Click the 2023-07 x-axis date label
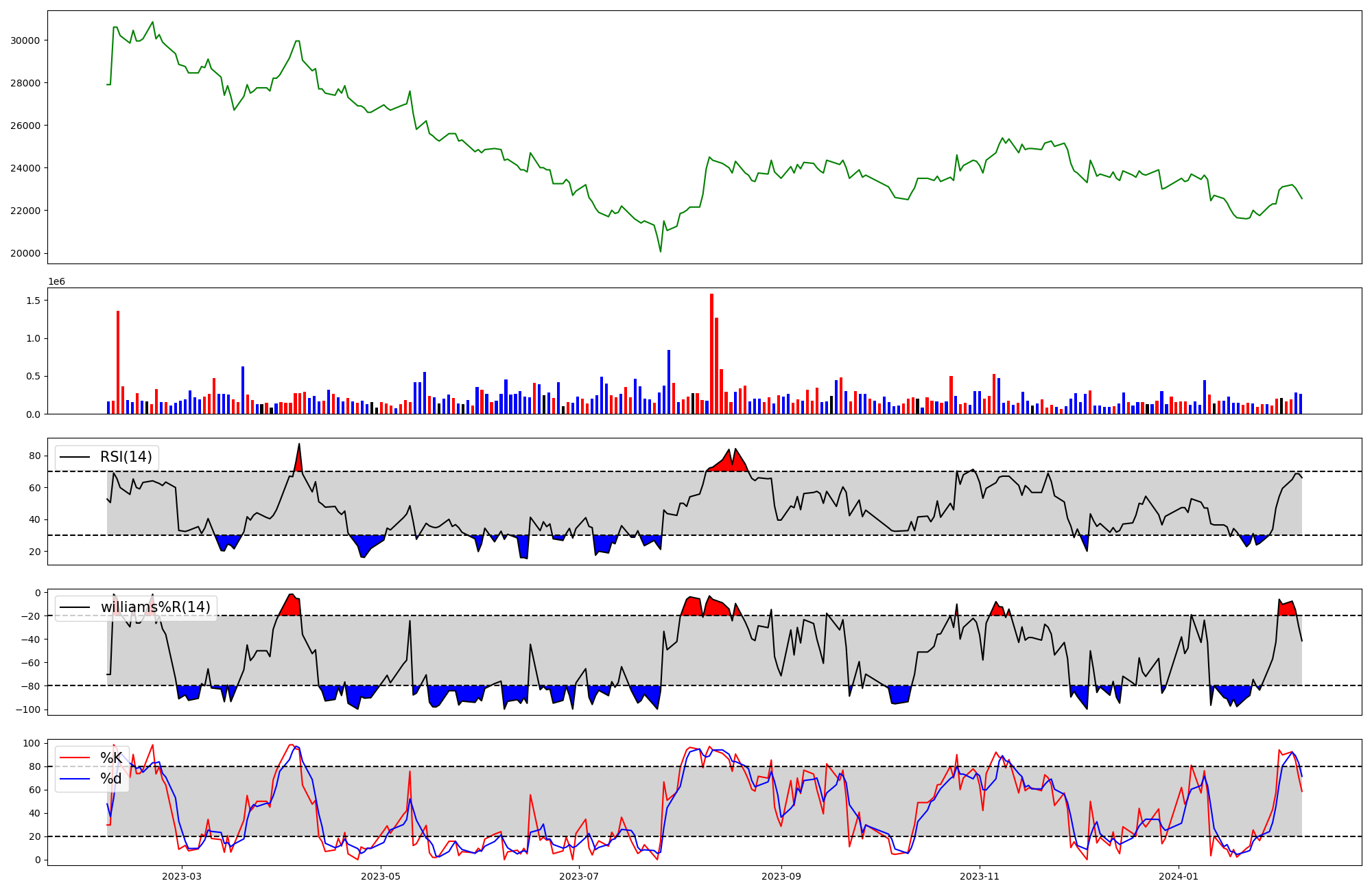 click(x=579, y=876)
